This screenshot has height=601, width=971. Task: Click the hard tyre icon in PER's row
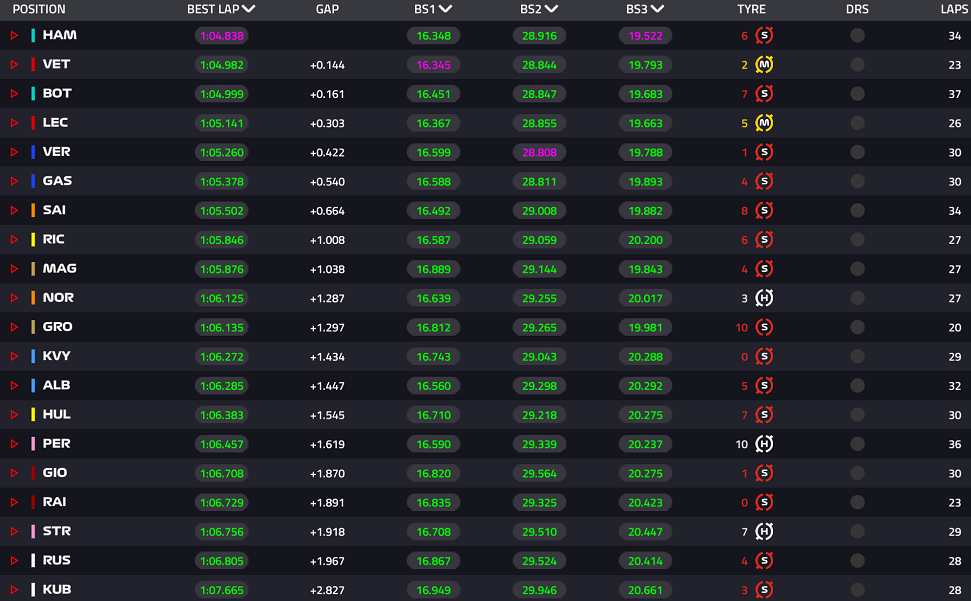coord(764,444)
